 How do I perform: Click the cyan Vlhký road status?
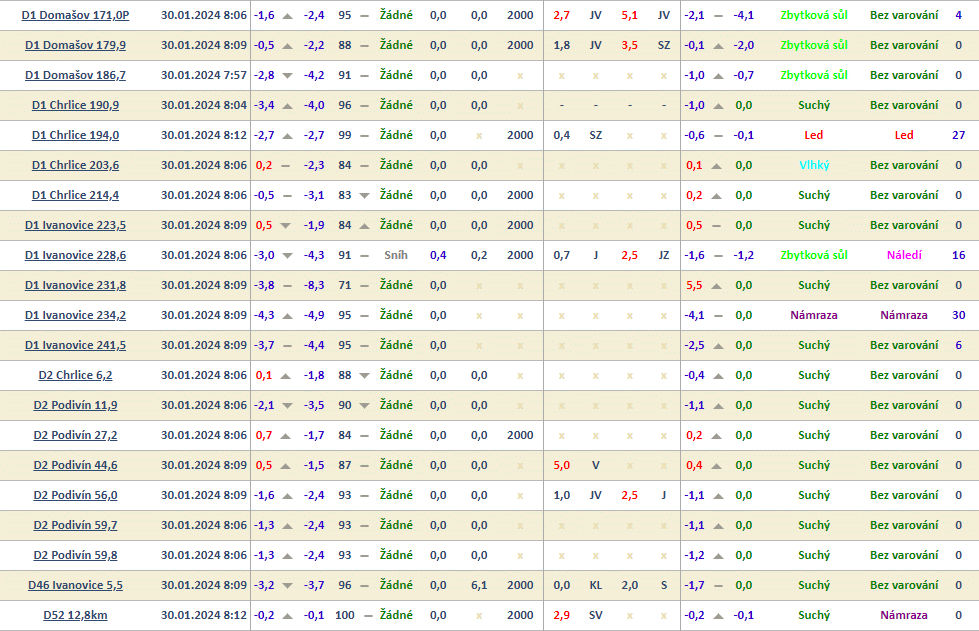pos(814,166)
